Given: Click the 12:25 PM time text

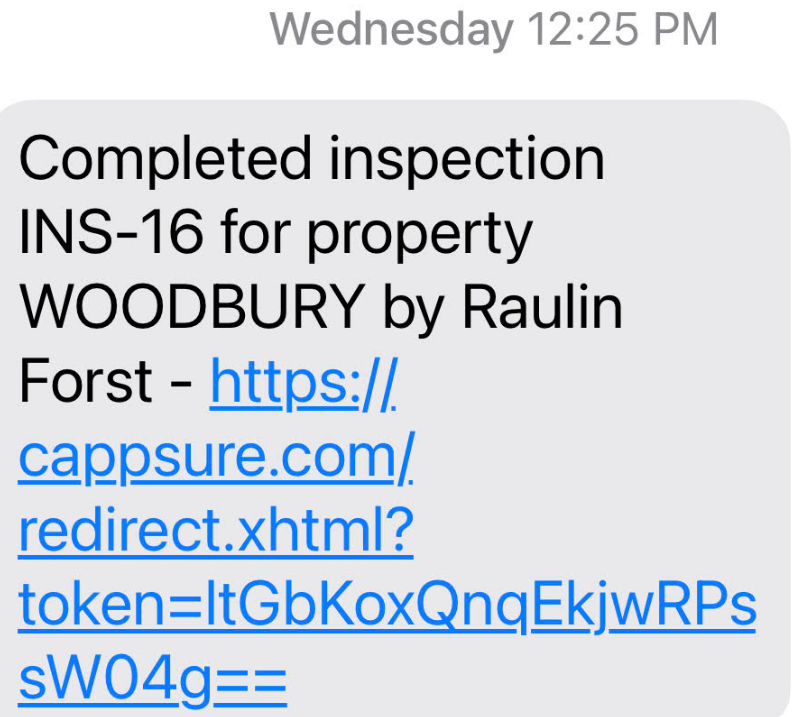Looking at the screenshot, I should click(622, 29).
